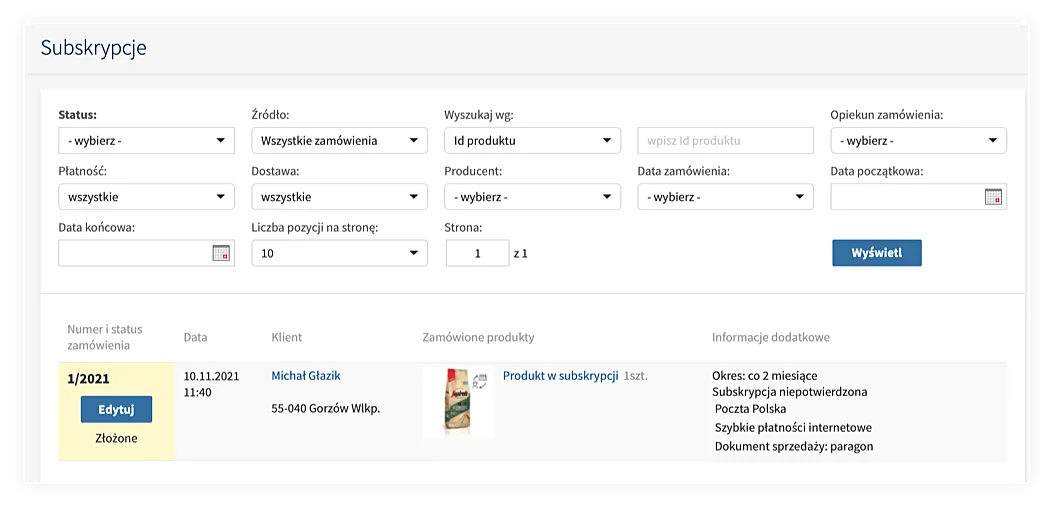Click Edytuj button for order 1/2021

click(x=116, y=409)
